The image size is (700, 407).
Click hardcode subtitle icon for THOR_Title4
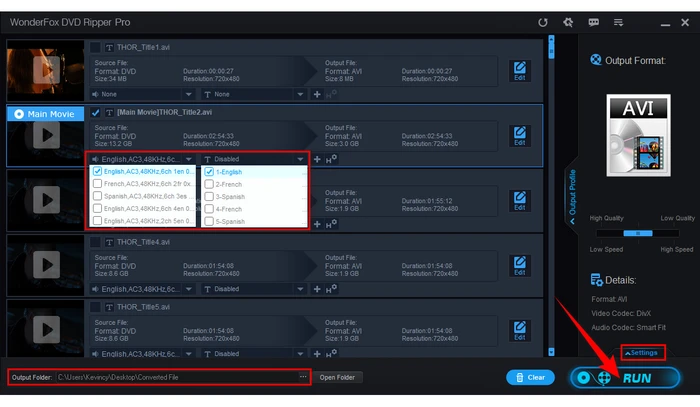point(331,289)
